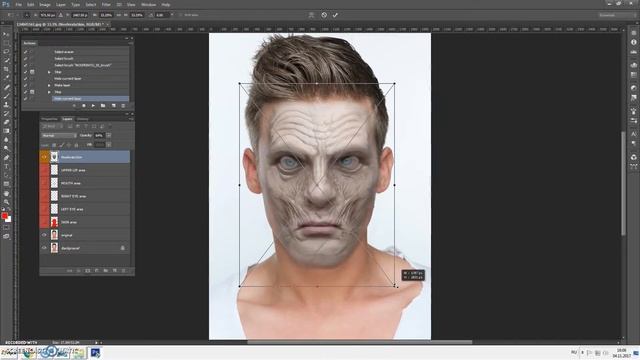Select the Brush tool
The height and width of the screenshot is (360, 640).
click(6, 96)
